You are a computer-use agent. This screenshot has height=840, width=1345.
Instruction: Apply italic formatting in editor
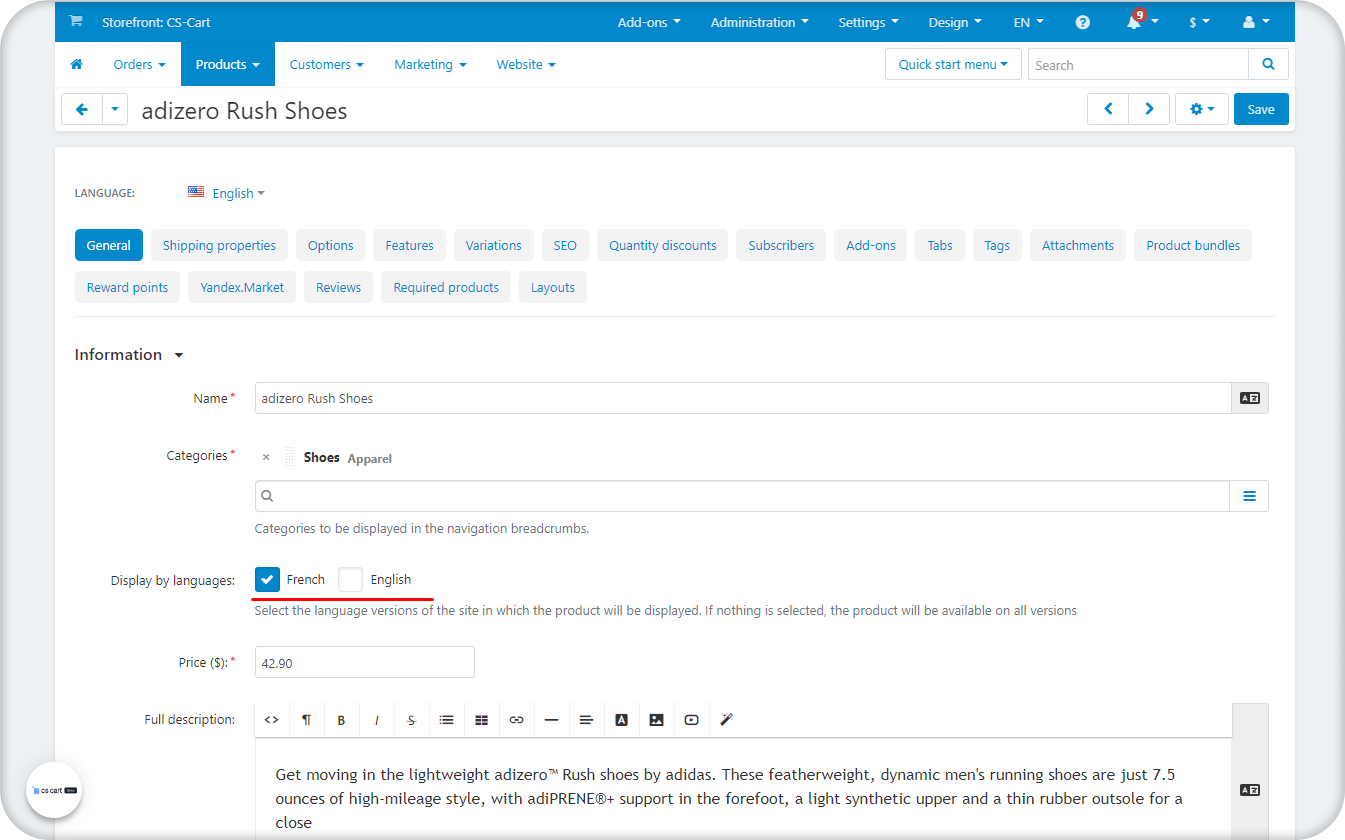tap(376, 720)
